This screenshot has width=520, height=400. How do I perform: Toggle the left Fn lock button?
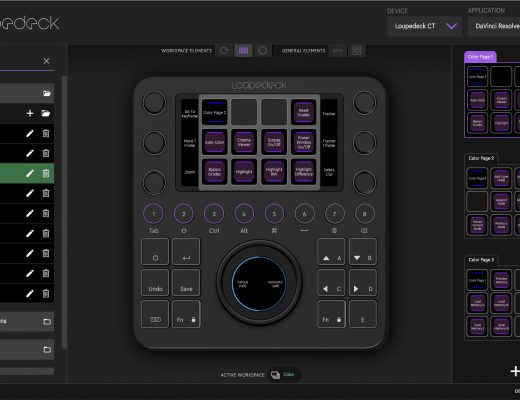click(186, 314)
